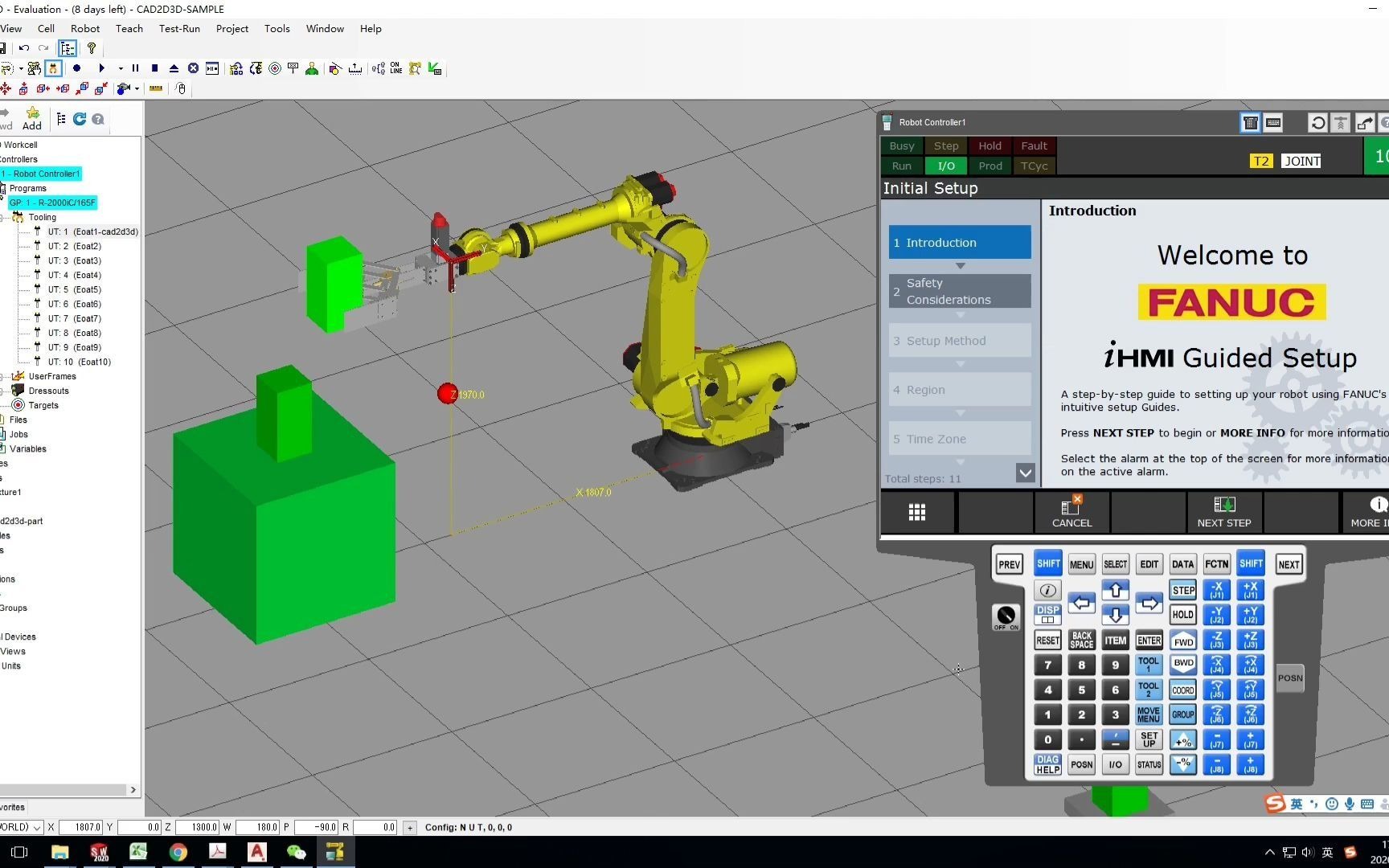The image size is (1389, 868).
Task: Undo the last action in toolbar
Action: coord(24,48)
